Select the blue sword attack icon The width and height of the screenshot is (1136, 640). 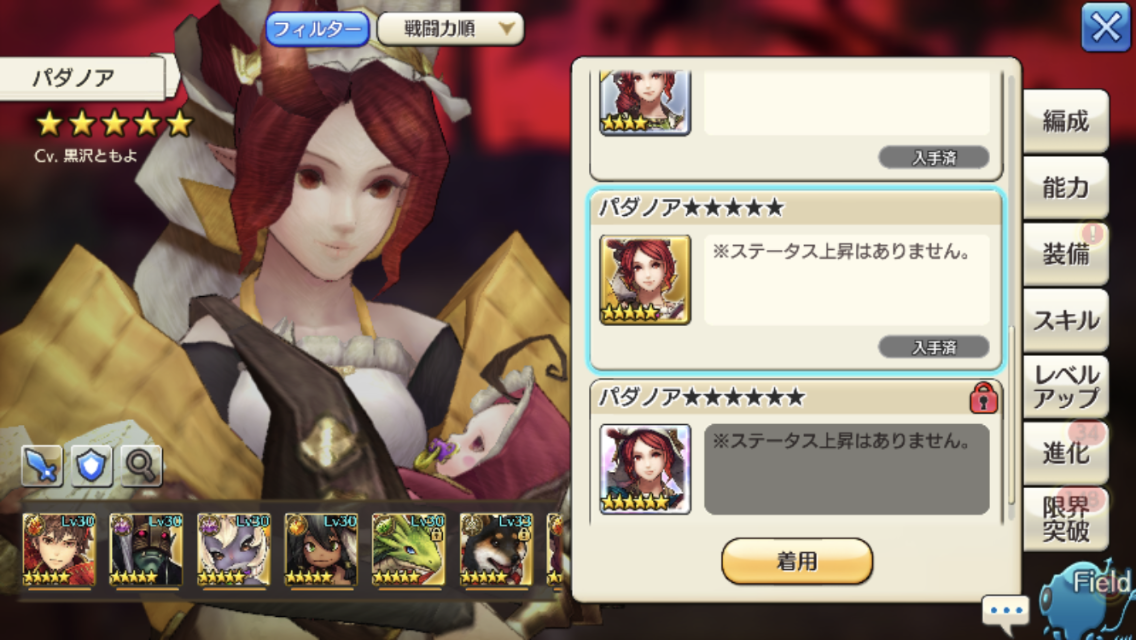tap(42, 465)
